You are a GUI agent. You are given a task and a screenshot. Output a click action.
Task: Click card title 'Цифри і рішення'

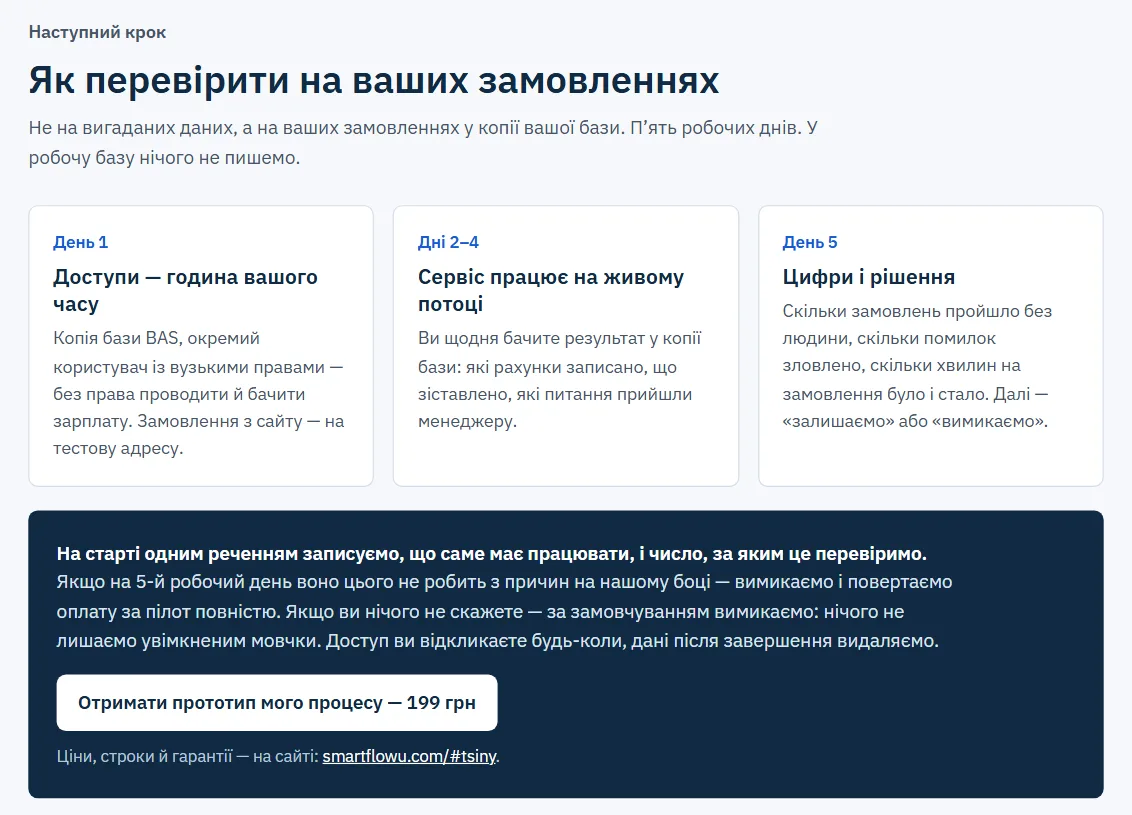coord(868,277)
